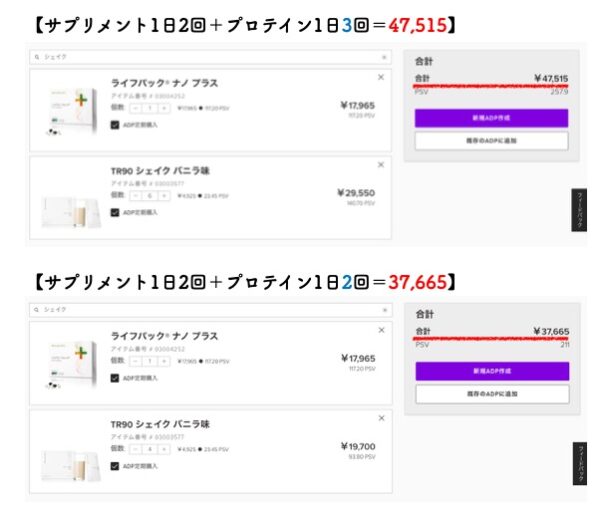This screenshot has width=600, height=515.
Task: Click the bottom search magnifier icon
Action: tap(36, 310)
